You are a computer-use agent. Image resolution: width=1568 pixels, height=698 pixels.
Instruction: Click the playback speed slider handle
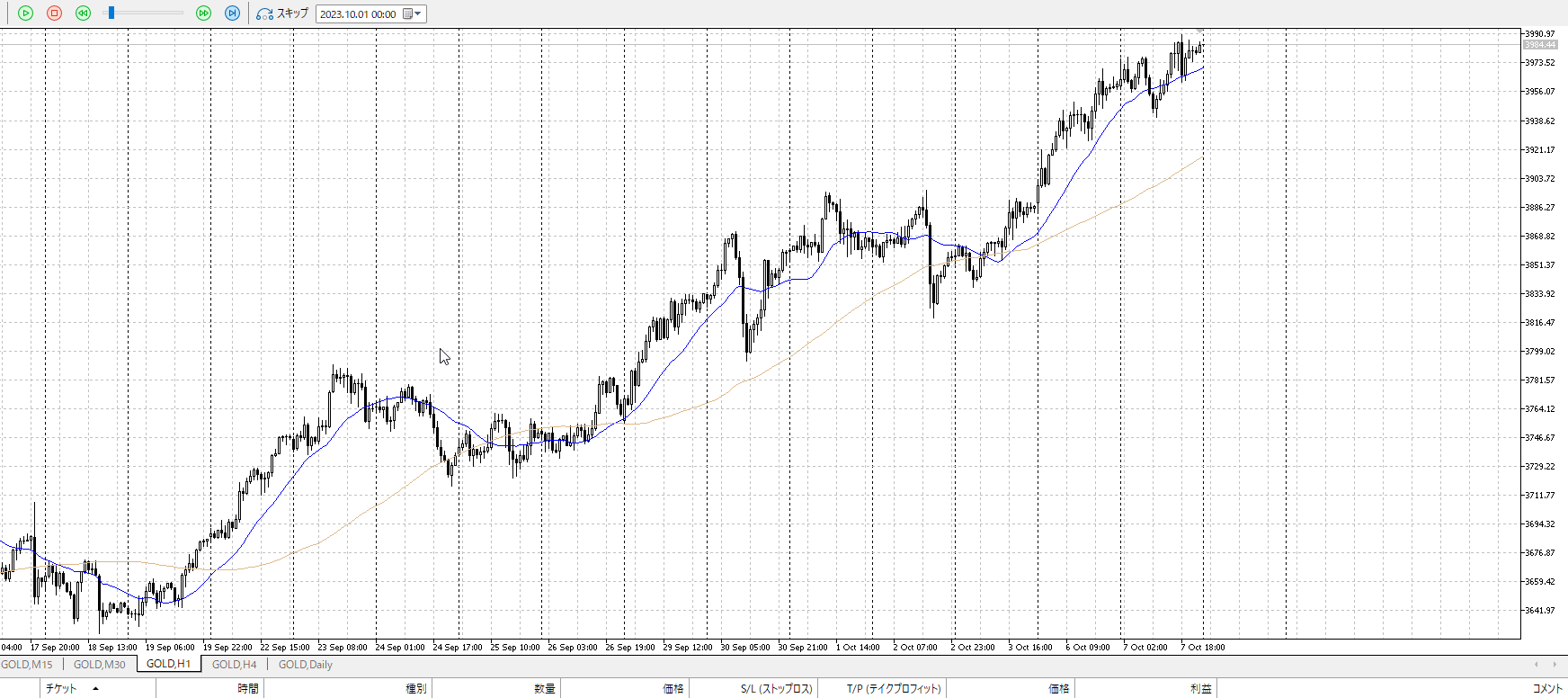pos(111,13)
